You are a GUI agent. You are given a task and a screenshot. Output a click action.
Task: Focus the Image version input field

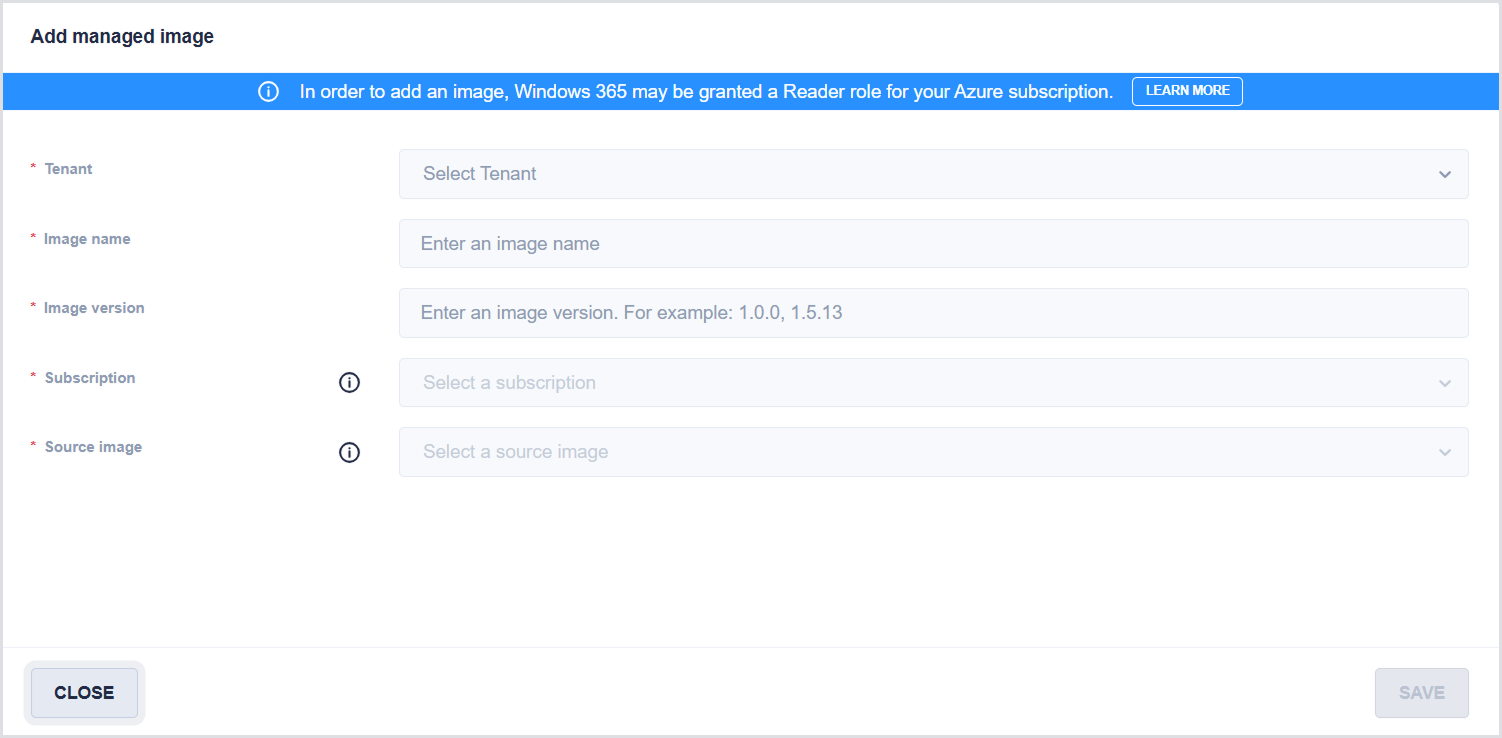pos(932,313)
